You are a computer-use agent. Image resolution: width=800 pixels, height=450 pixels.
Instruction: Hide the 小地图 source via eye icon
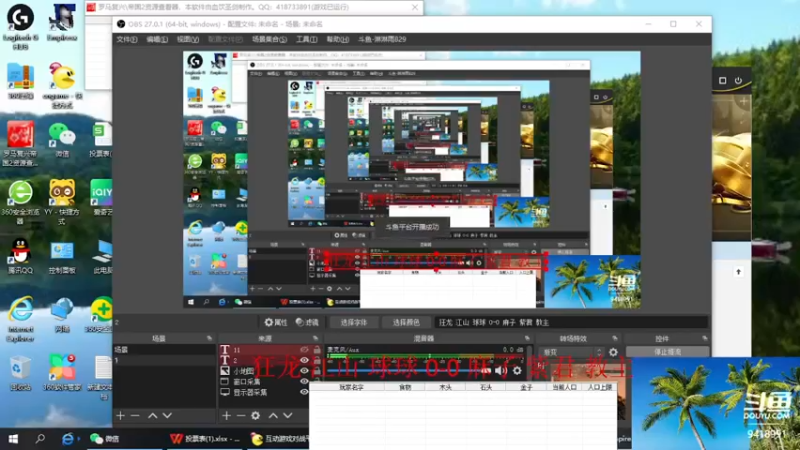[305, 371]
